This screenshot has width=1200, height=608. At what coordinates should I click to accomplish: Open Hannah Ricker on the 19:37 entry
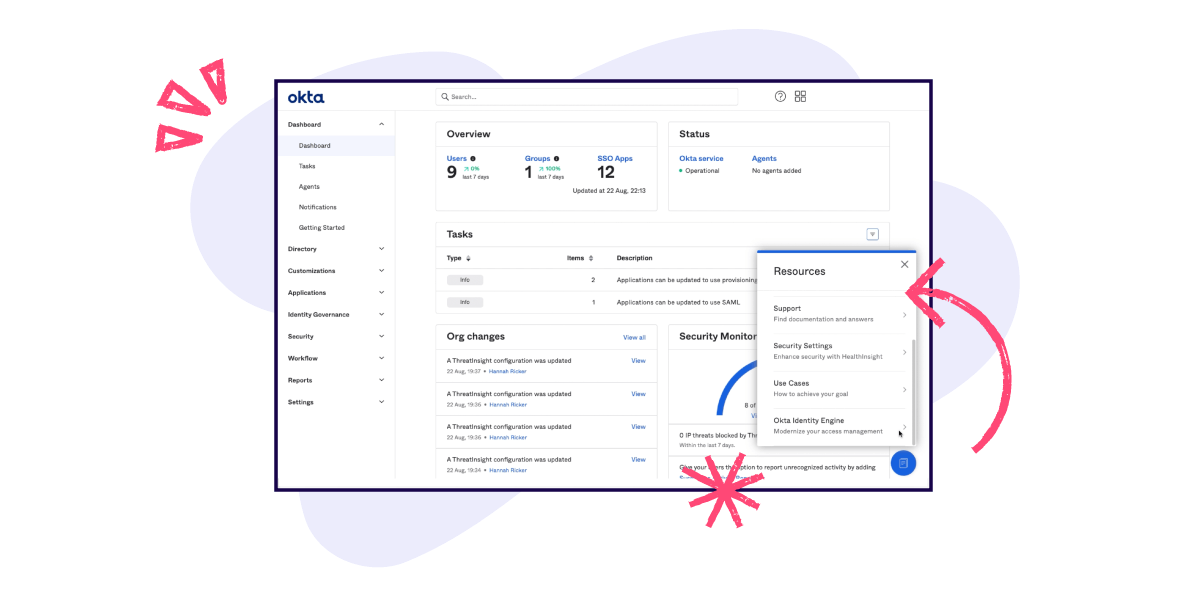(508, 371)
